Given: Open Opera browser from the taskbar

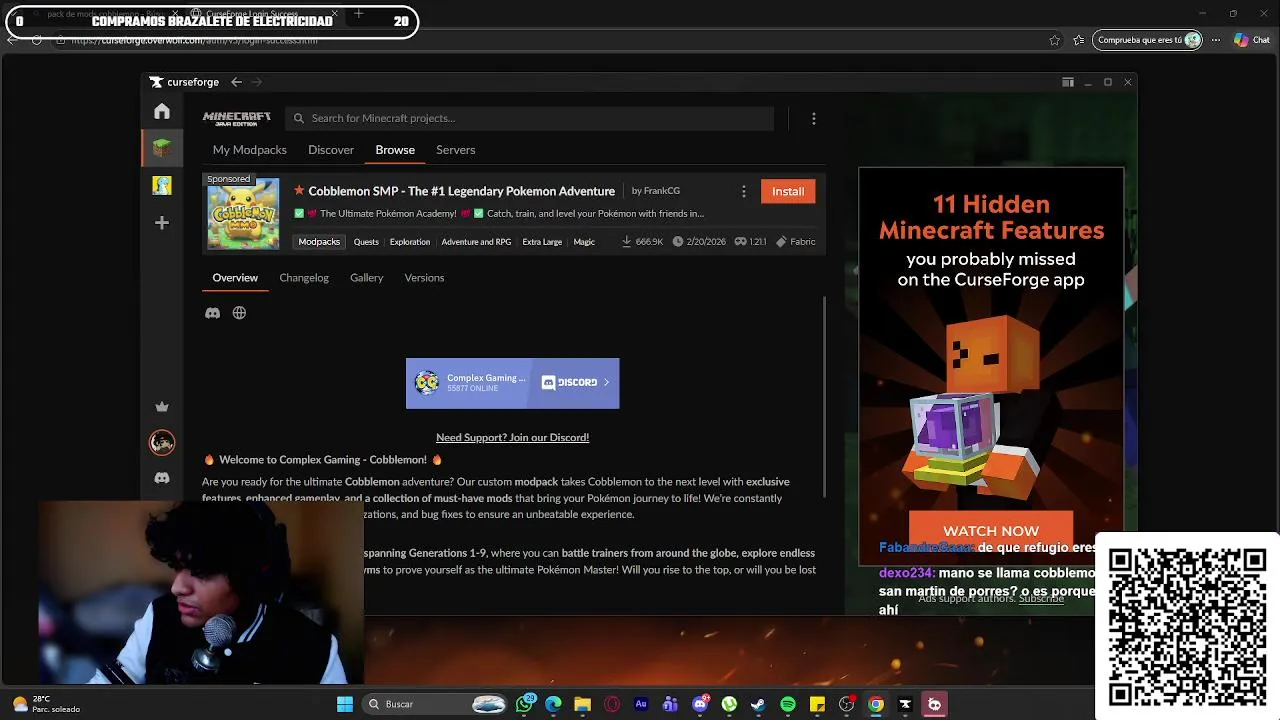Looking at the screenshot, I should 612,704.
